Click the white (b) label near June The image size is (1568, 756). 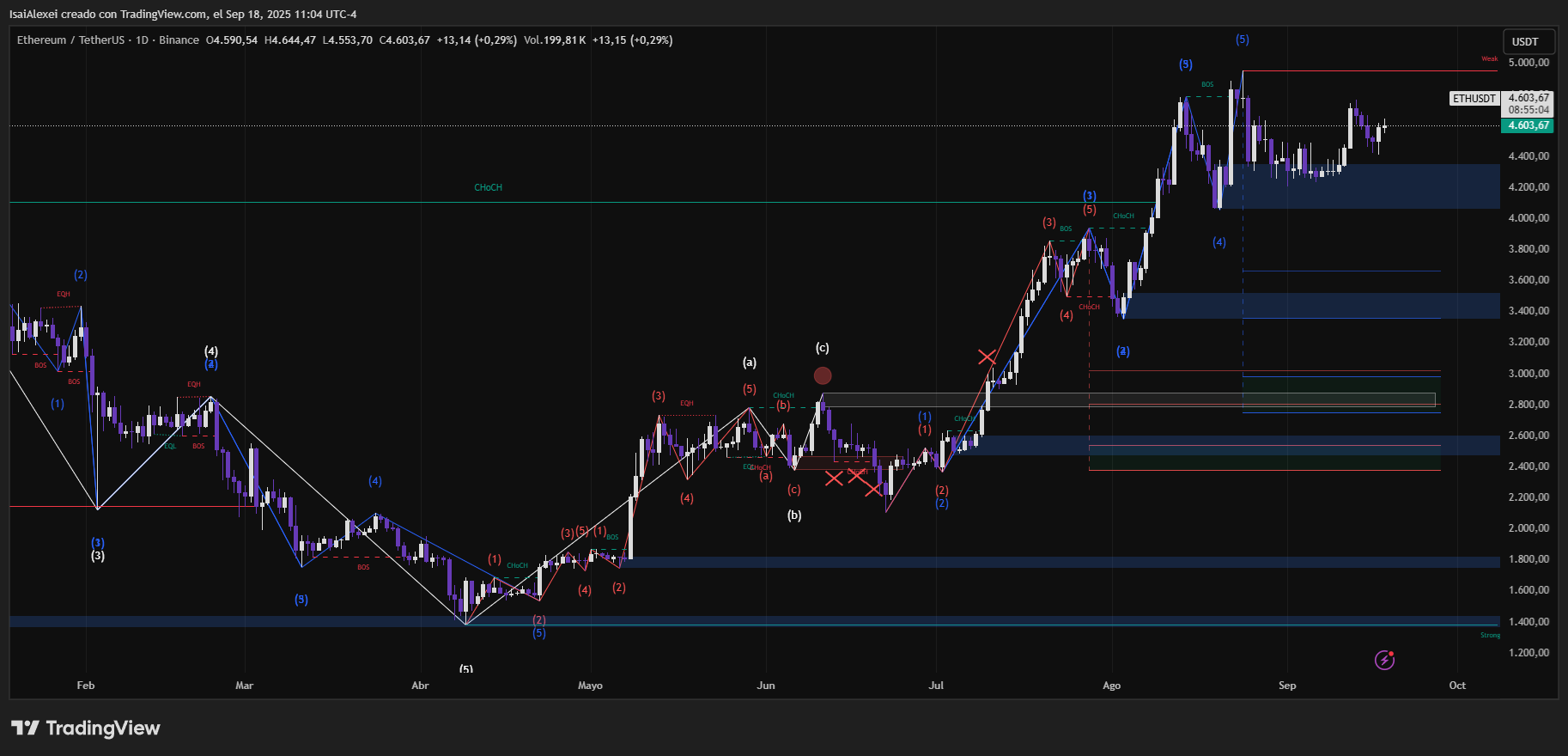794,515
